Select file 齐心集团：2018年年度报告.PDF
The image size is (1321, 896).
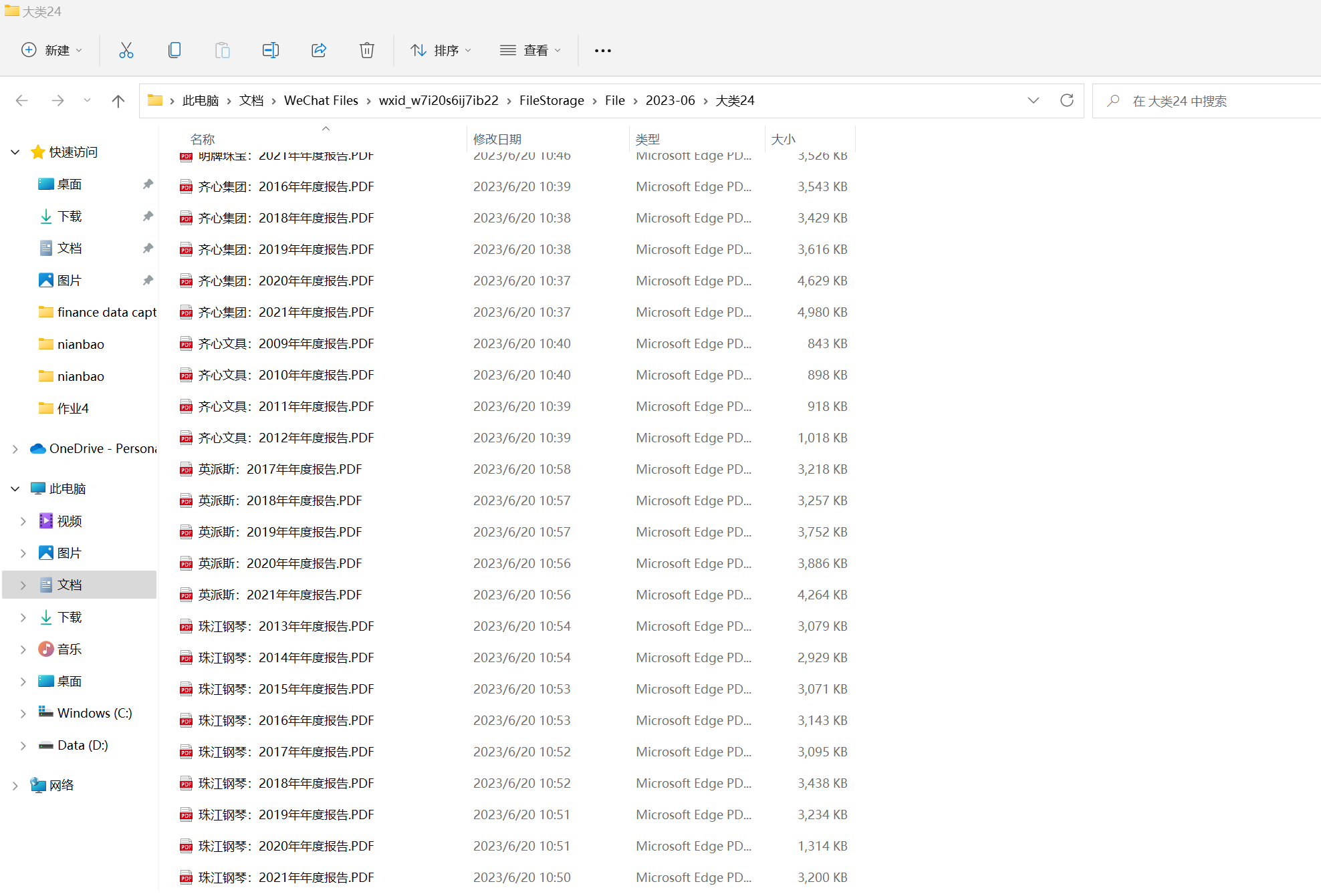[286, 218]
